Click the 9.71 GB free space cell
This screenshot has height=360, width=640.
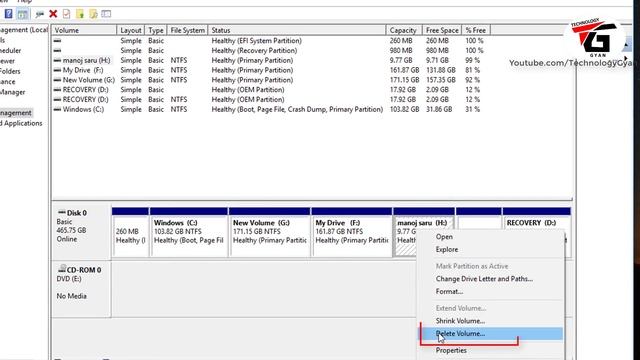[437, 60]
